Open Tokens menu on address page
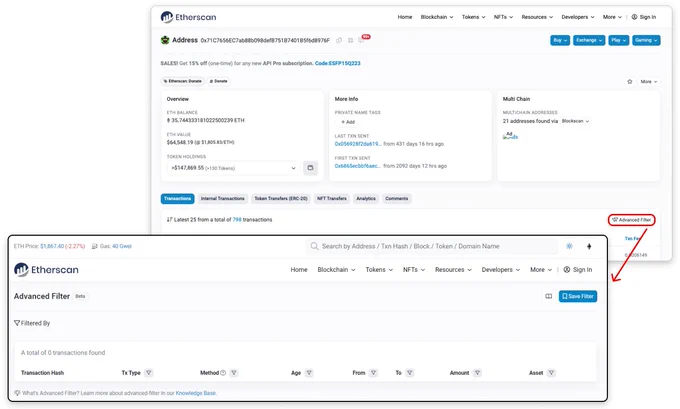The height and width of the screenshot is (409, 680). 473,17
